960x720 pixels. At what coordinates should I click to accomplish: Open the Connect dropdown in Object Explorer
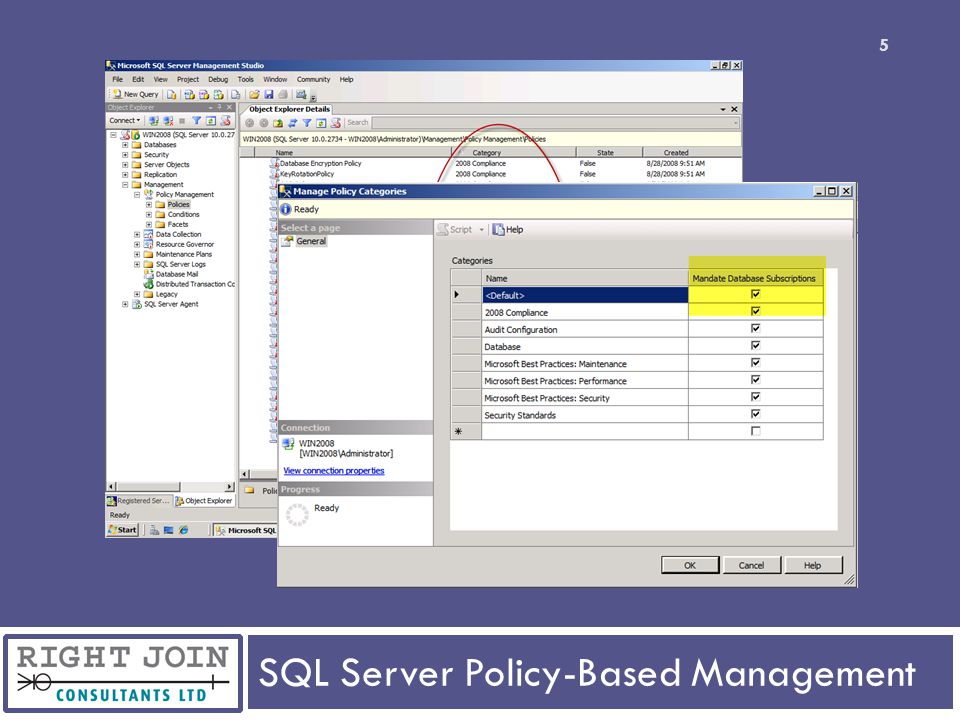125,121
